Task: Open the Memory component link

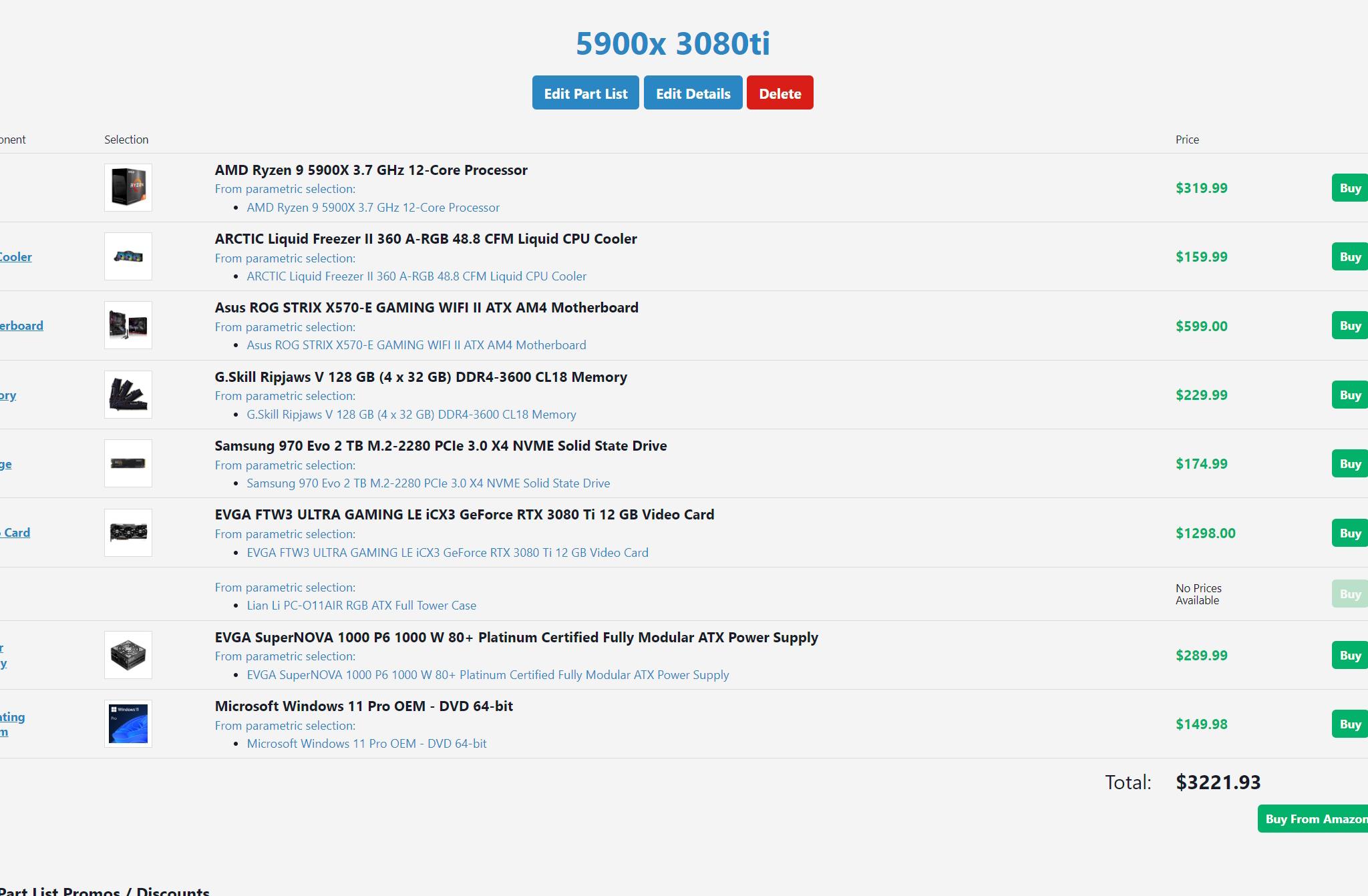Action: (8, 395)
